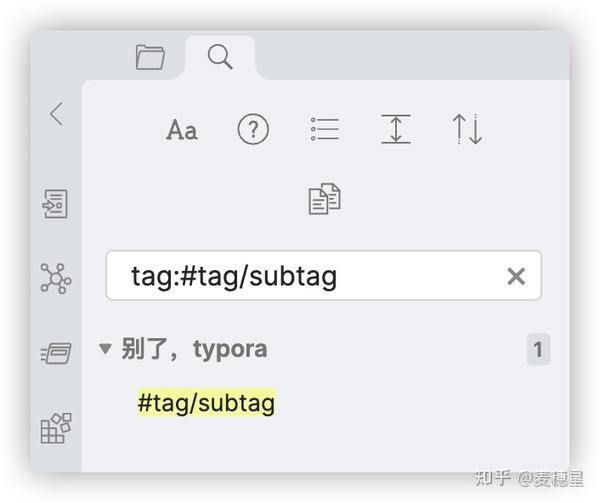The width and height of the screenshot is (600, 503).
Task: Click the stacked cards ribbon icon
Action: tap(55, 352)
